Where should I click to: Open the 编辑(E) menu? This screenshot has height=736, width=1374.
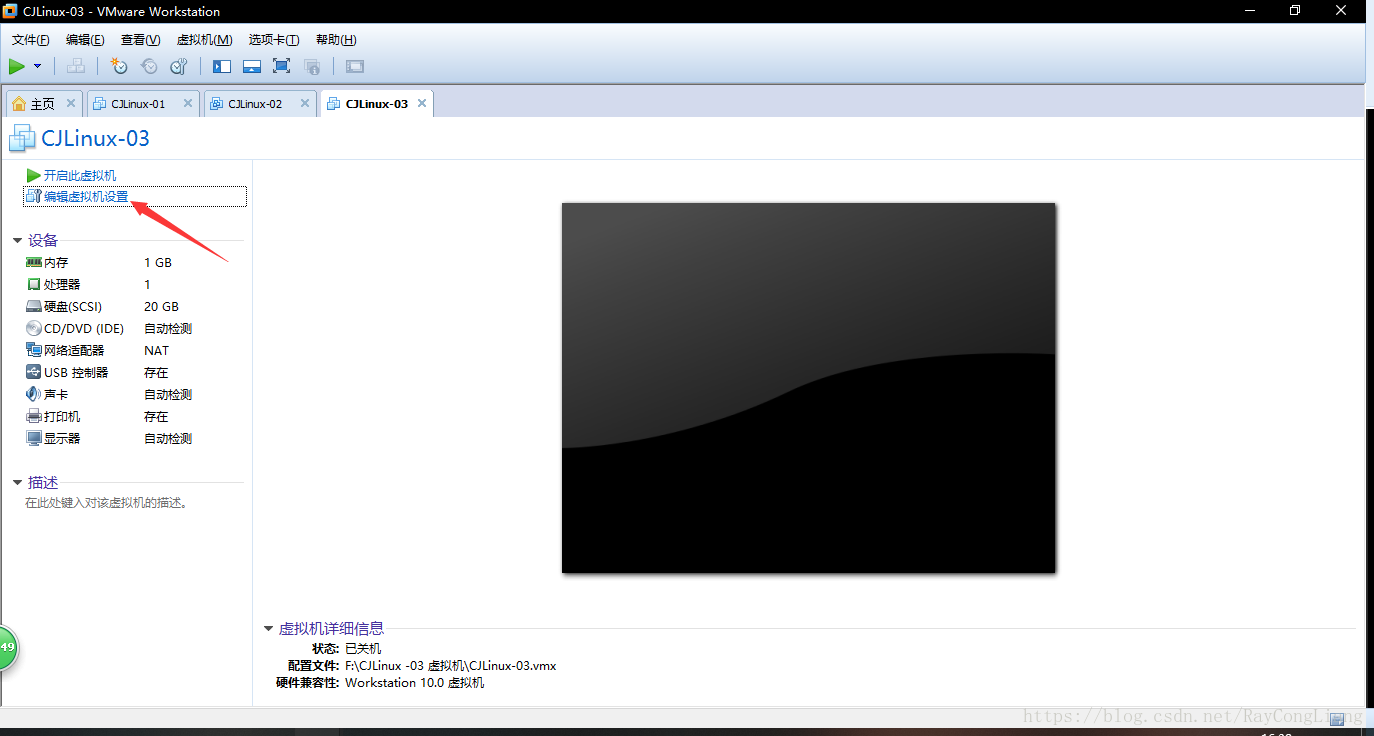(x=85, y=40)
